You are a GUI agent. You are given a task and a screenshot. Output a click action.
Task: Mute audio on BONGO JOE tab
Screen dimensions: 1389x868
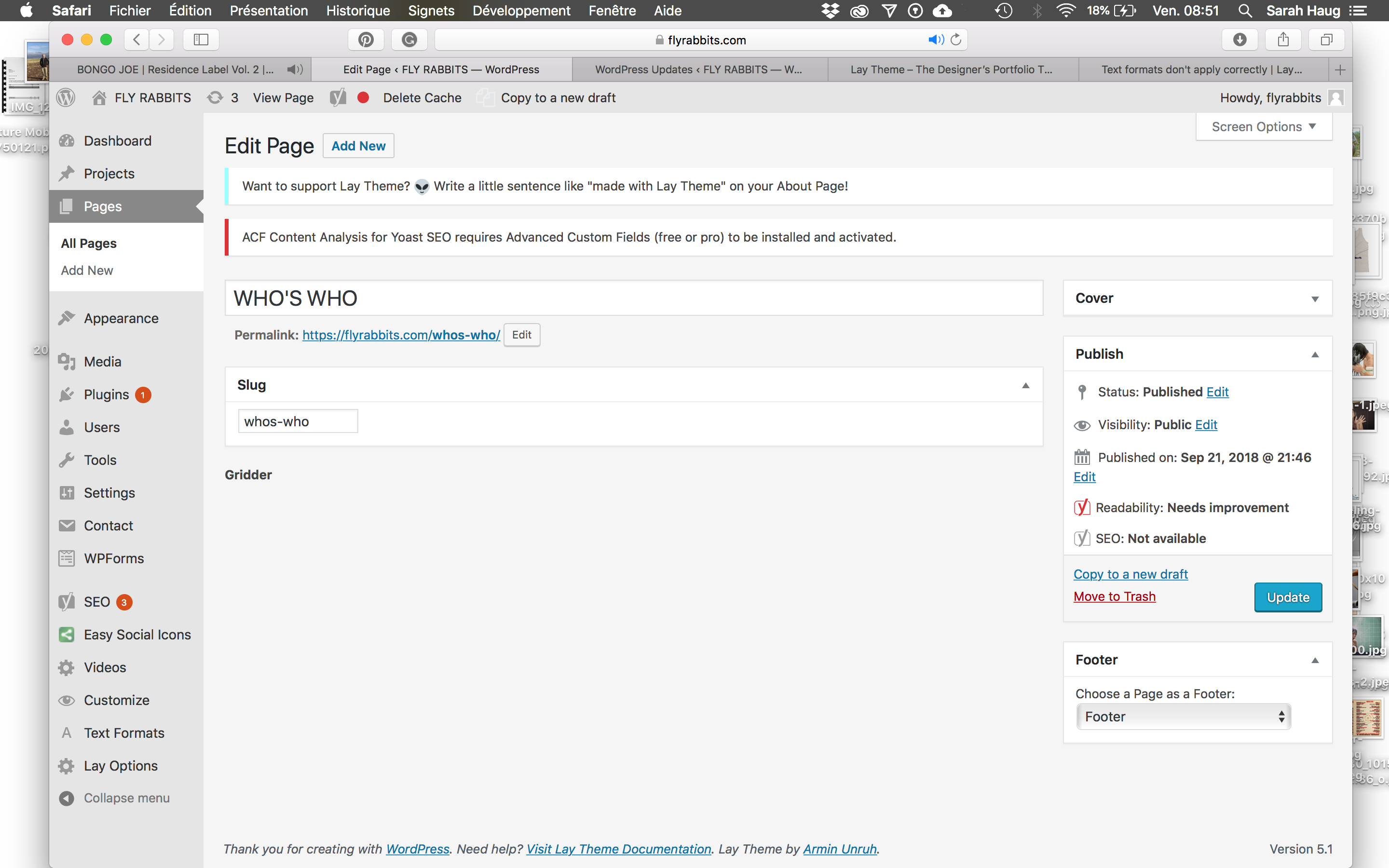pyautogui.click(x=295, y=69)
